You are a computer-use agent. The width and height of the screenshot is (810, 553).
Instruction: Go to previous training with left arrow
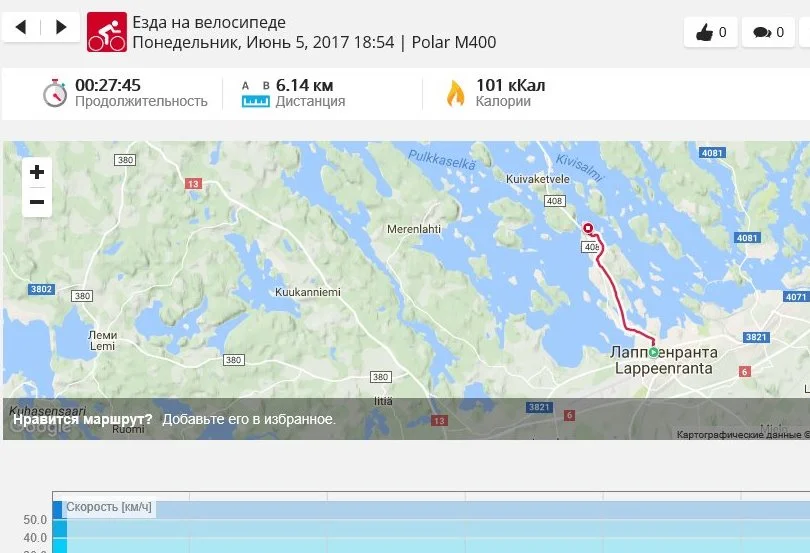tap(21, 27)
